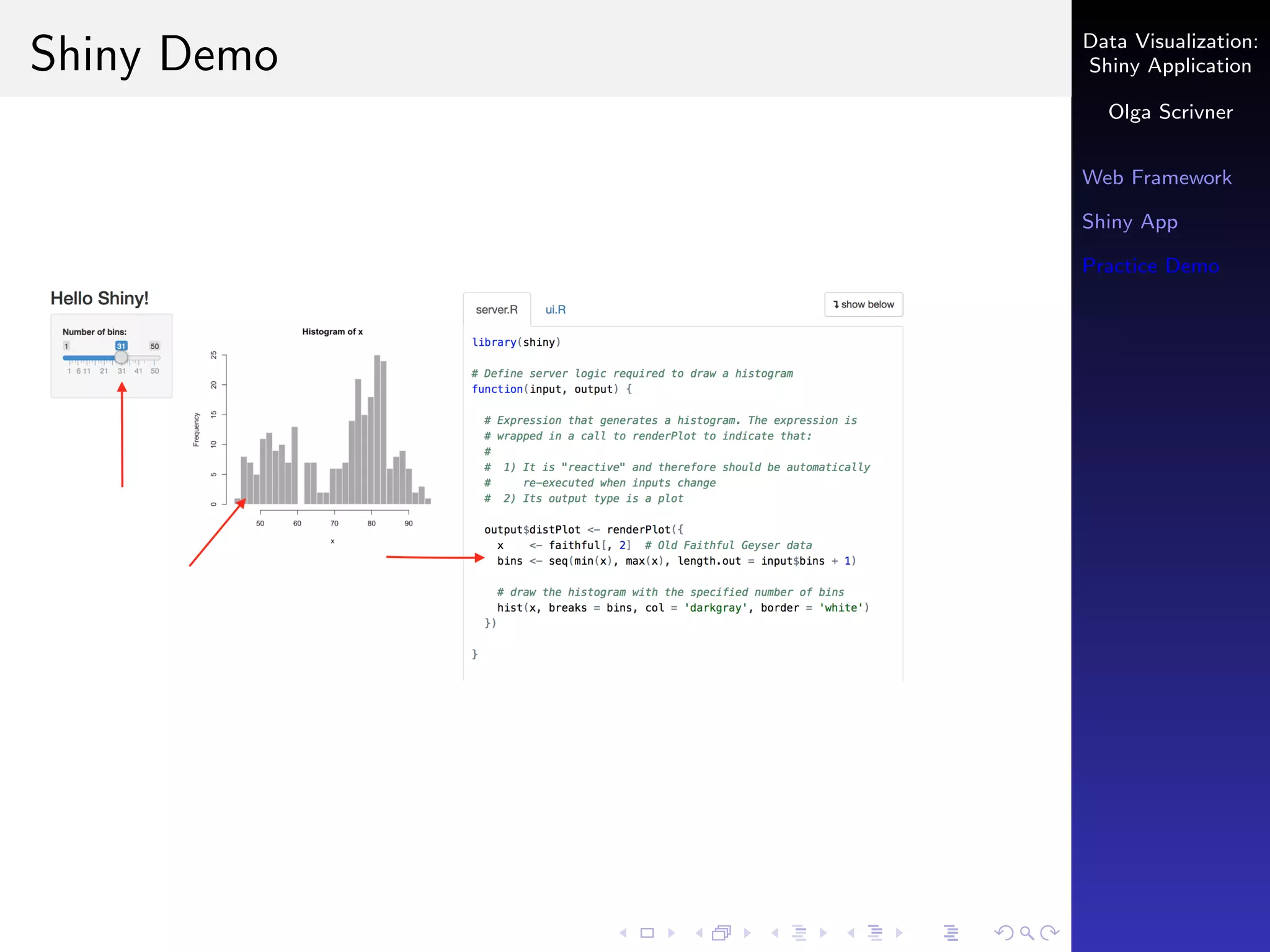Click the section navigation lines icon
The image size is (1270, 952).
tap(875, 933)
